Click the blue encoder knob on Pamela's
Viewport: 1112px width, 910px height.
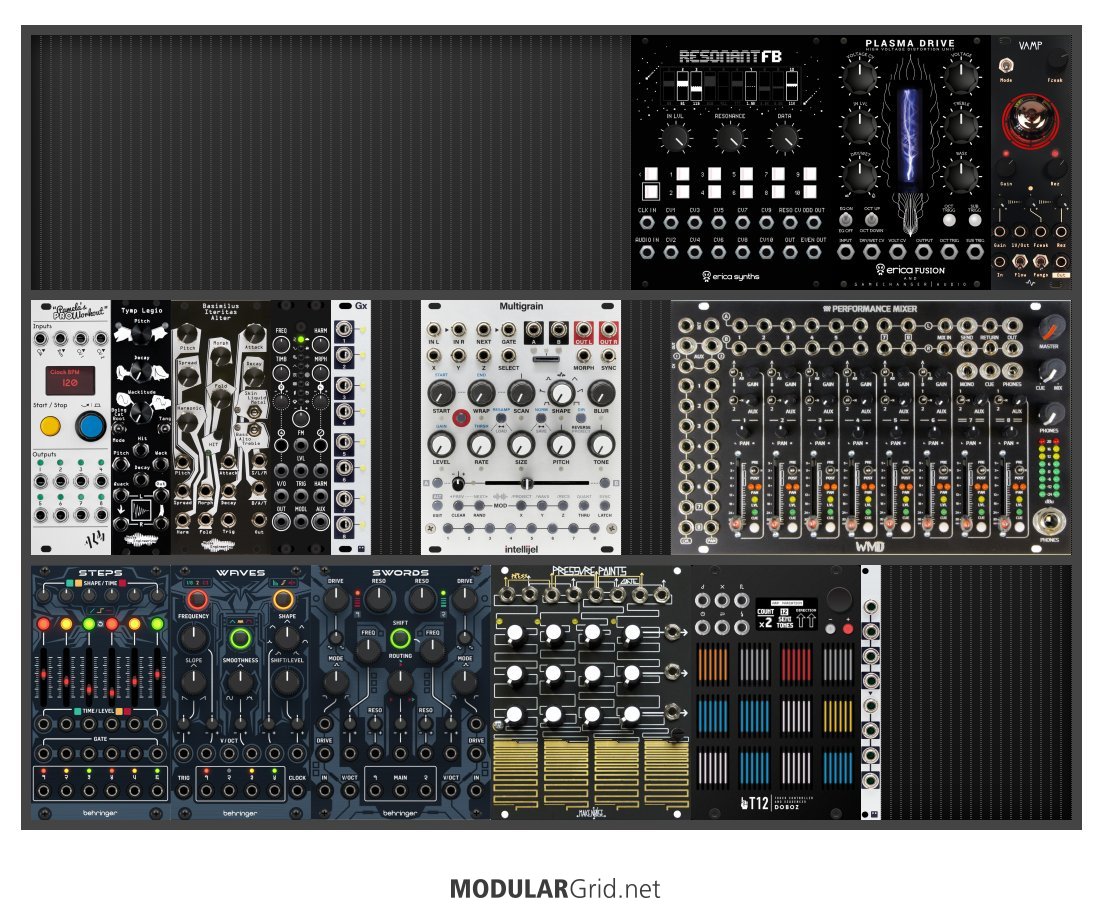[x=91, y=427]
